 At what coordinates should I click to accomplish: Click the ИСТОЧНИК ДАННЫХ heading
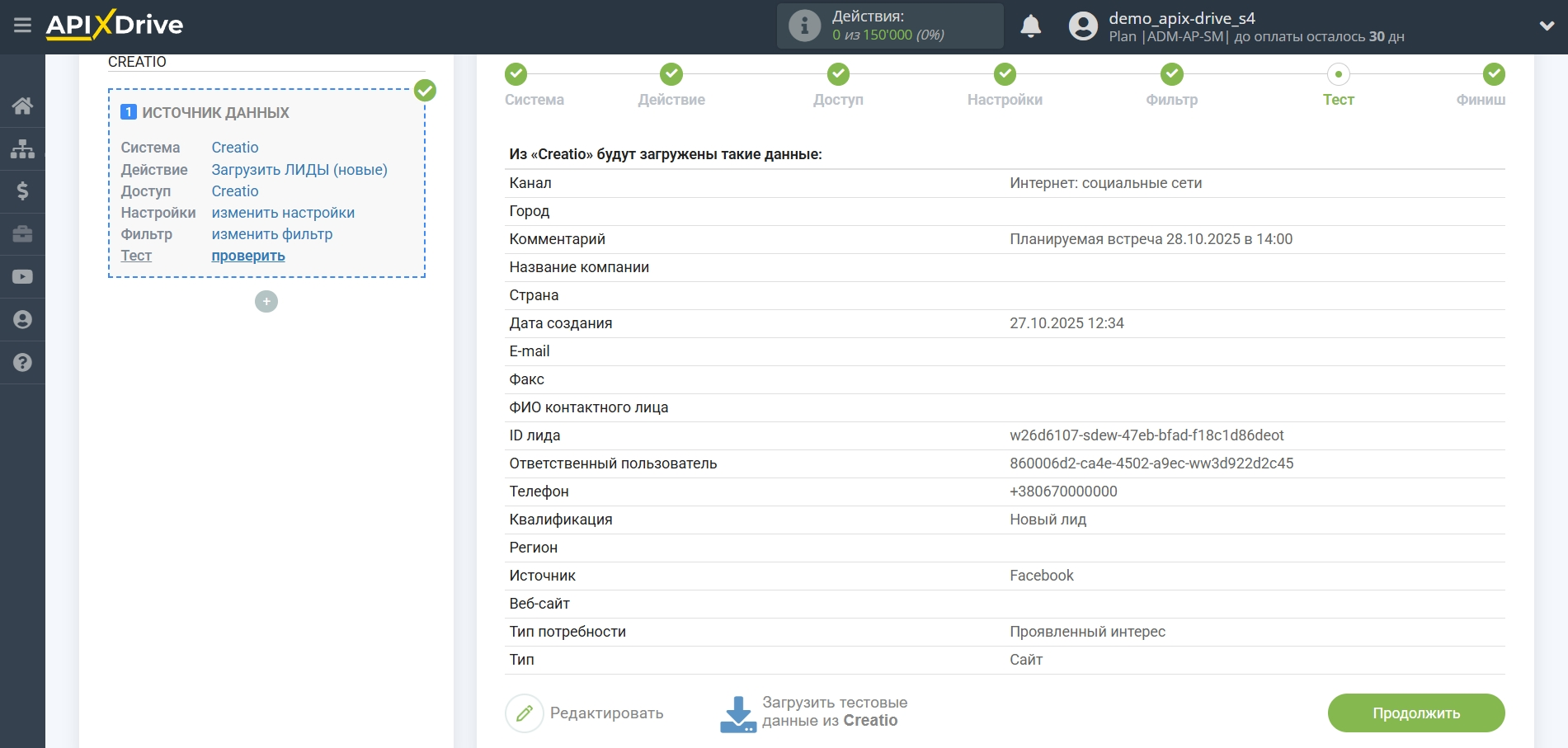[215, 113]
